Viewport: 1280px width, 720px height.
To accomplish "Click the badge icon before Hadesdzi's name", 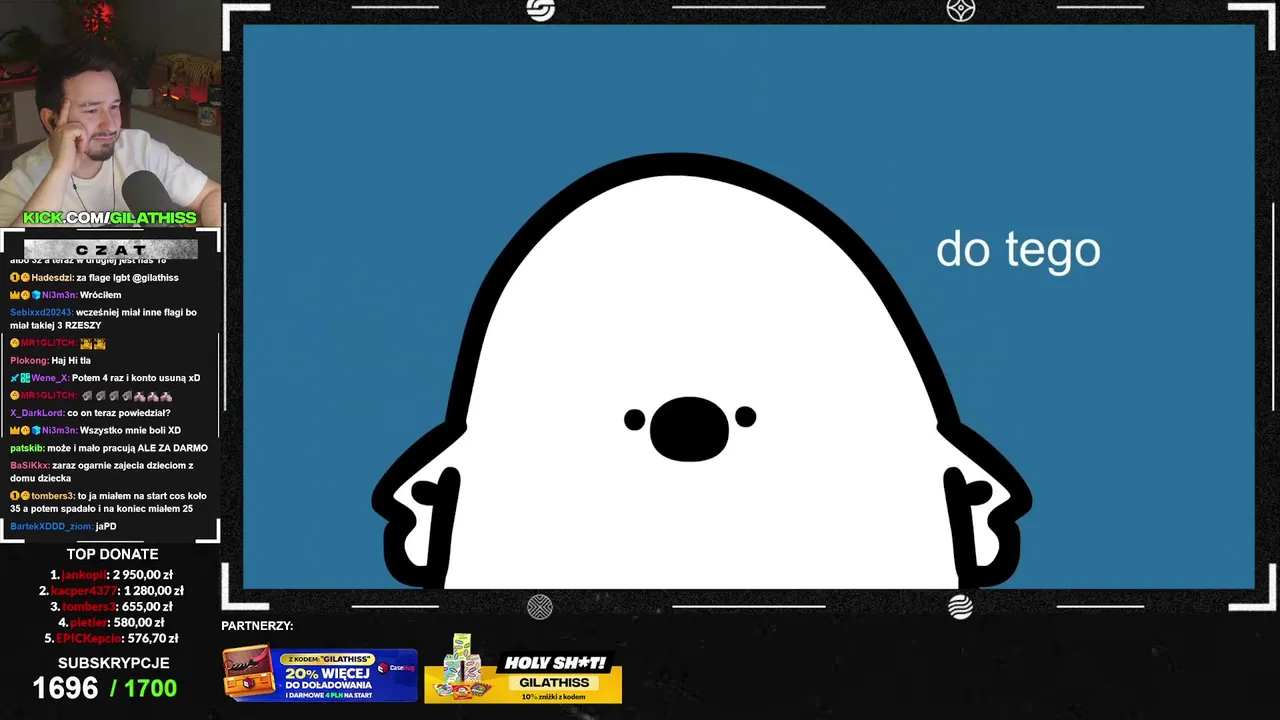I will [15, 278].
